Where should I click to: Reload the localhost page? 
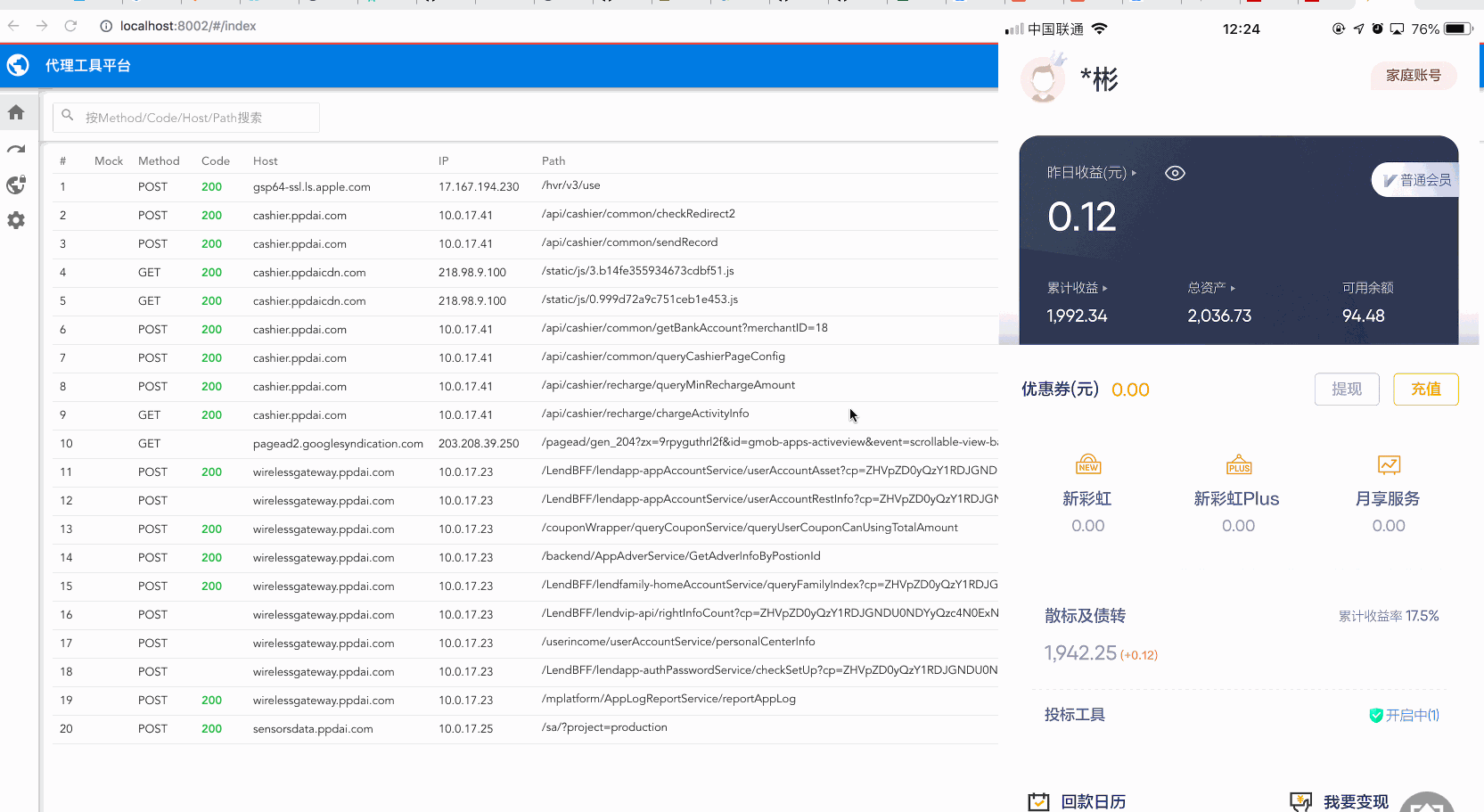(x=70, y=26)
